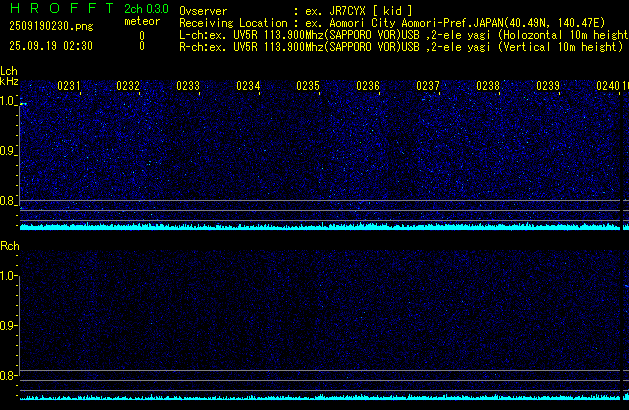The image size is (629, 410).
Task: Click the R-ch receiver description line
Action: (x=400, y=46)
